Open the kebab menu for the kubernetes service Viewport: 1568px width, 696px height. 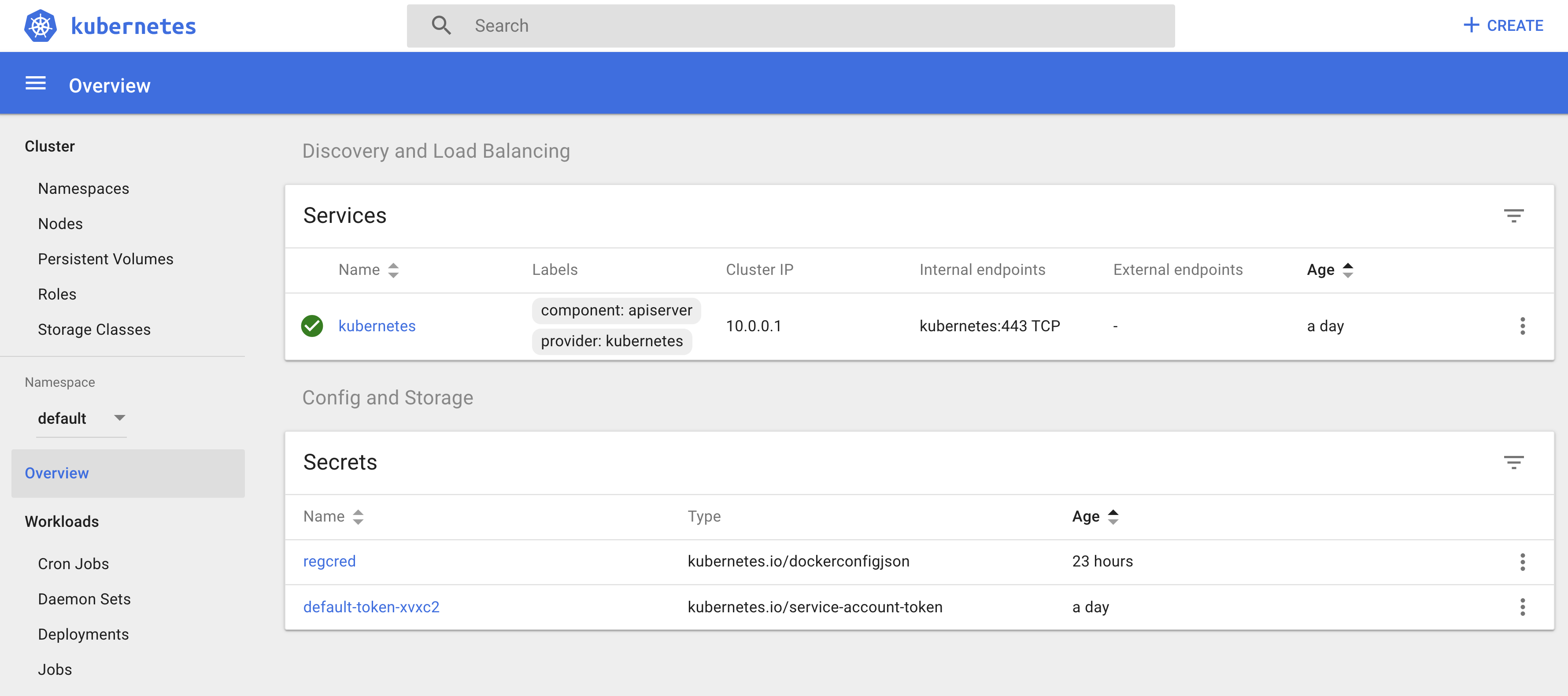[x=1522, y=326]
